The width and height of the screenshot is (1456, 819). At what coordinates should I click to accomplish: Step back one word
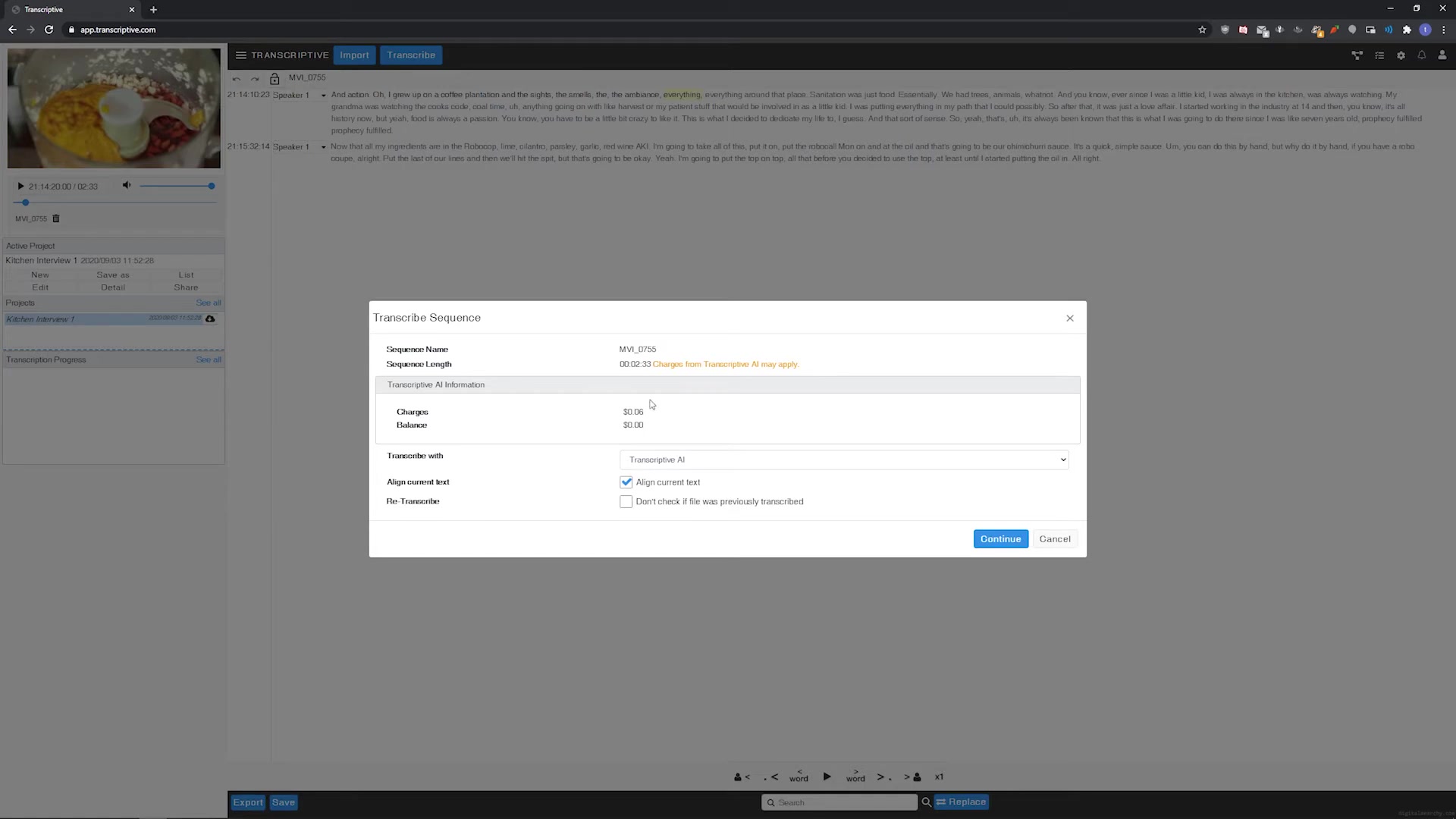pyautogui.click(x=799, y=777)
